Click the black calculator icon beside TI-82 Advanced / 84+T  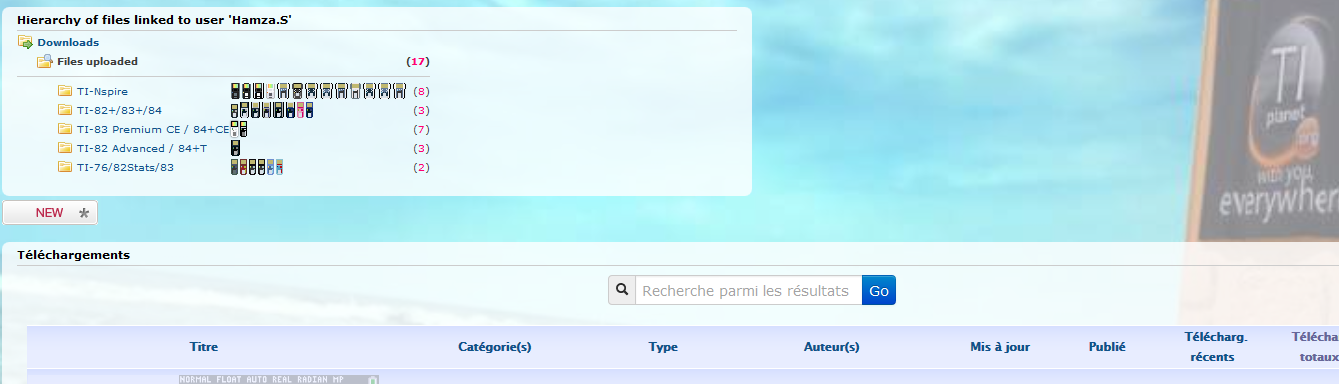pos(235,148)
